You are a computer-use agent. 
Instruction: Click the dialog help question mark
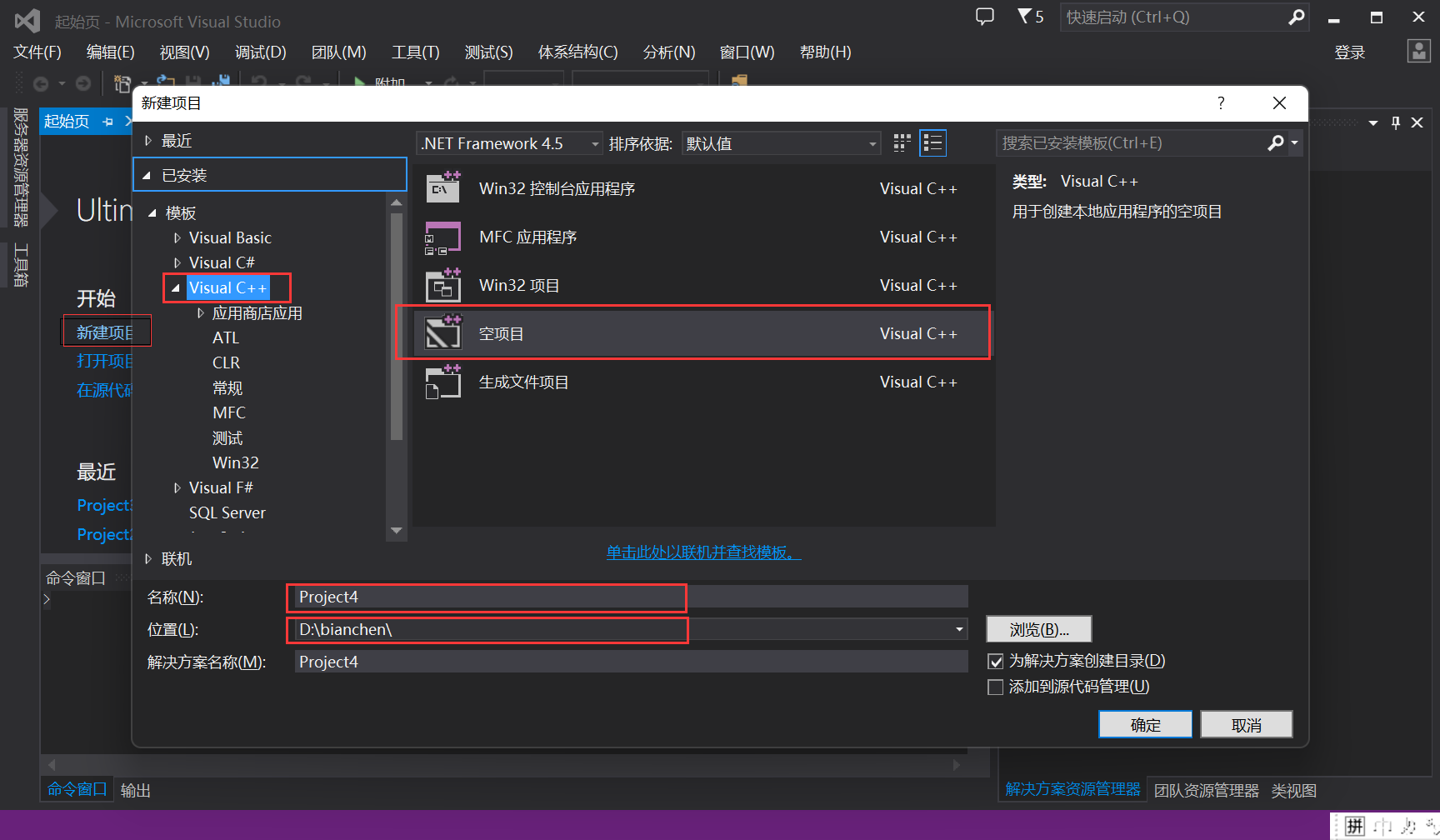coord(1221,103)
